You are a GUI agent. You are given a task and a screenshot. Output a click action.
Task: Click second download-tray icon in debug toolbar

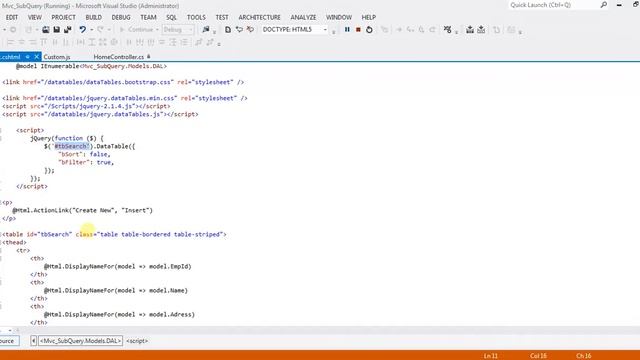click(481, 29)
